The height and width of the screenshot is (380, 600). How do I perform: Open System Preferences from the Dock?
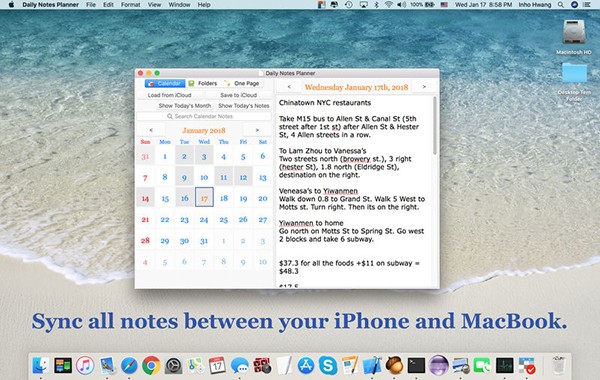click(173, 365)
